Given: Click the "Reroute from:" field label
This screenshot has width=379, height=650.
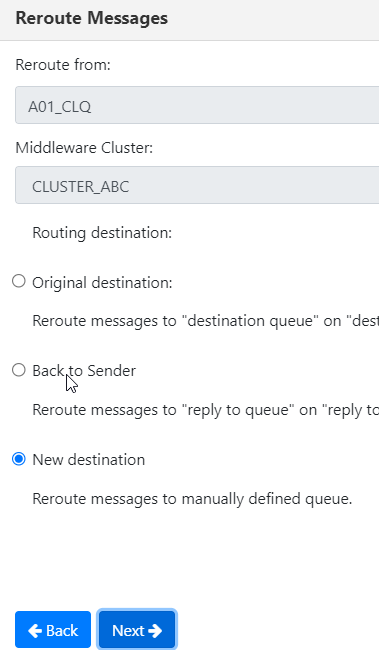Looking at the screenshot, I should 63,65.
